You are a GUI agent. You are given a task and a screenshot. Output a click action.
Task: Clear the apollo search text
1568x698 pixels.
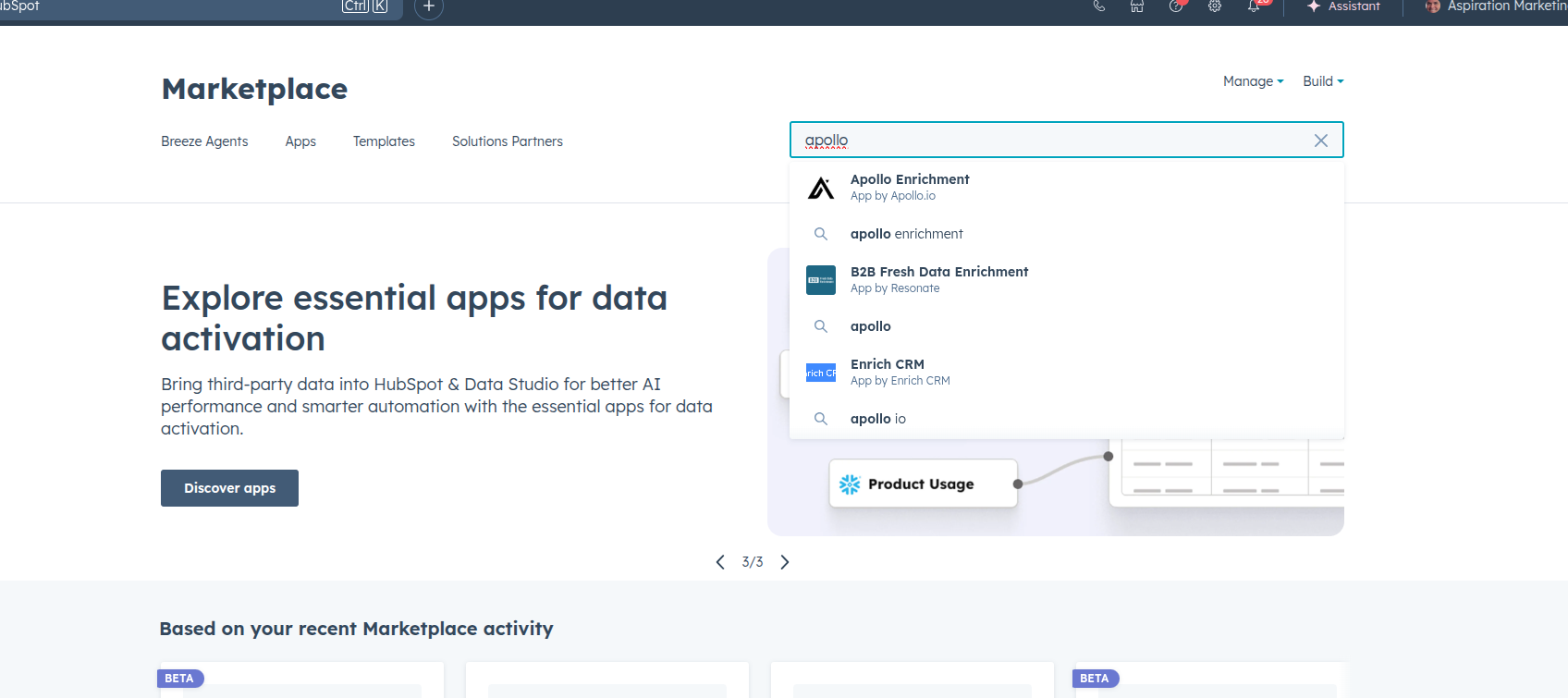(1321, 141)
